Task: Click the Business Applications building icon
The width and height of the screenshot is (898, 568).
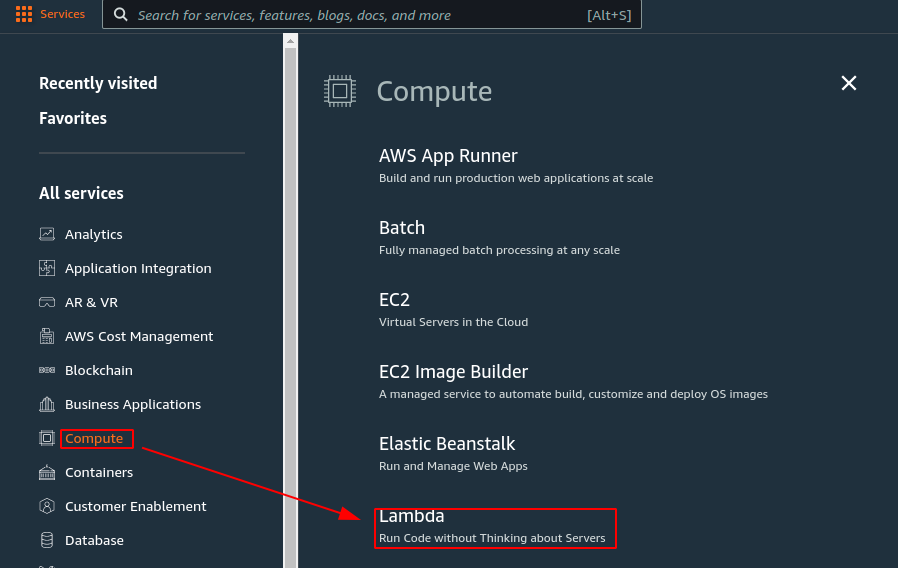Action: (x=47, y=404)
